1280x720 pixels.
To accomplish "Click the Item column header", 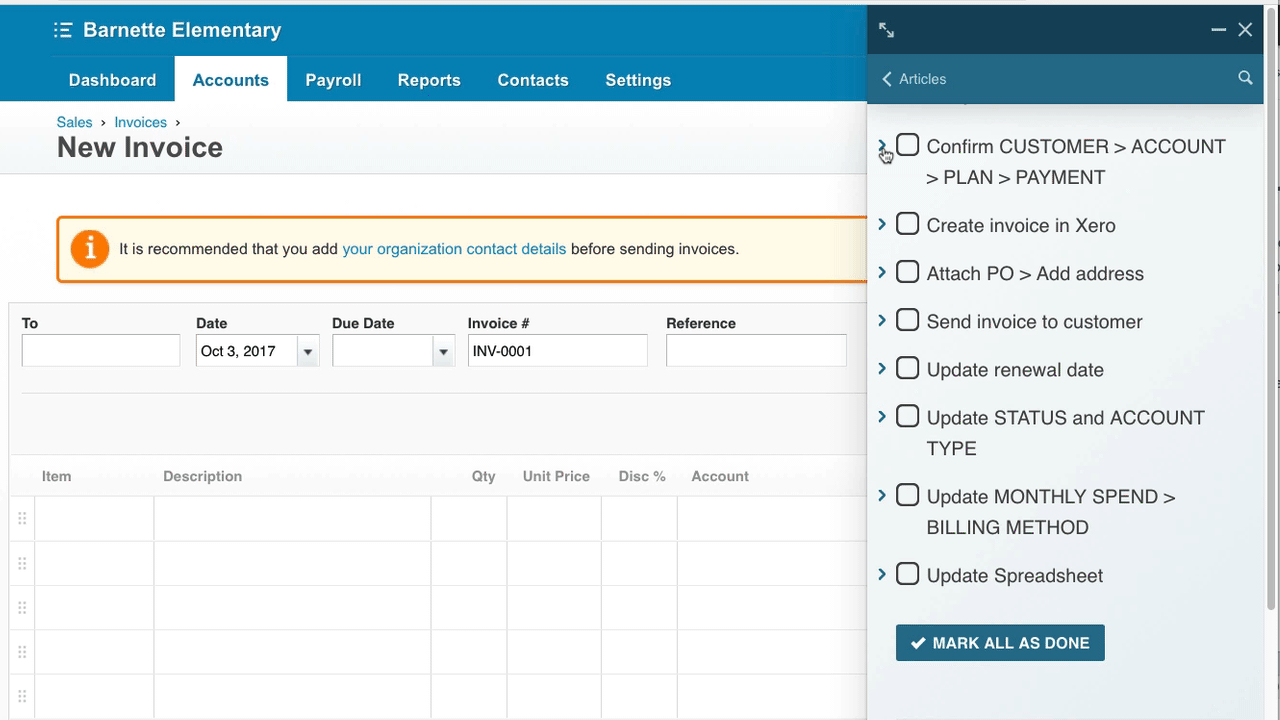I will point(56,476).
